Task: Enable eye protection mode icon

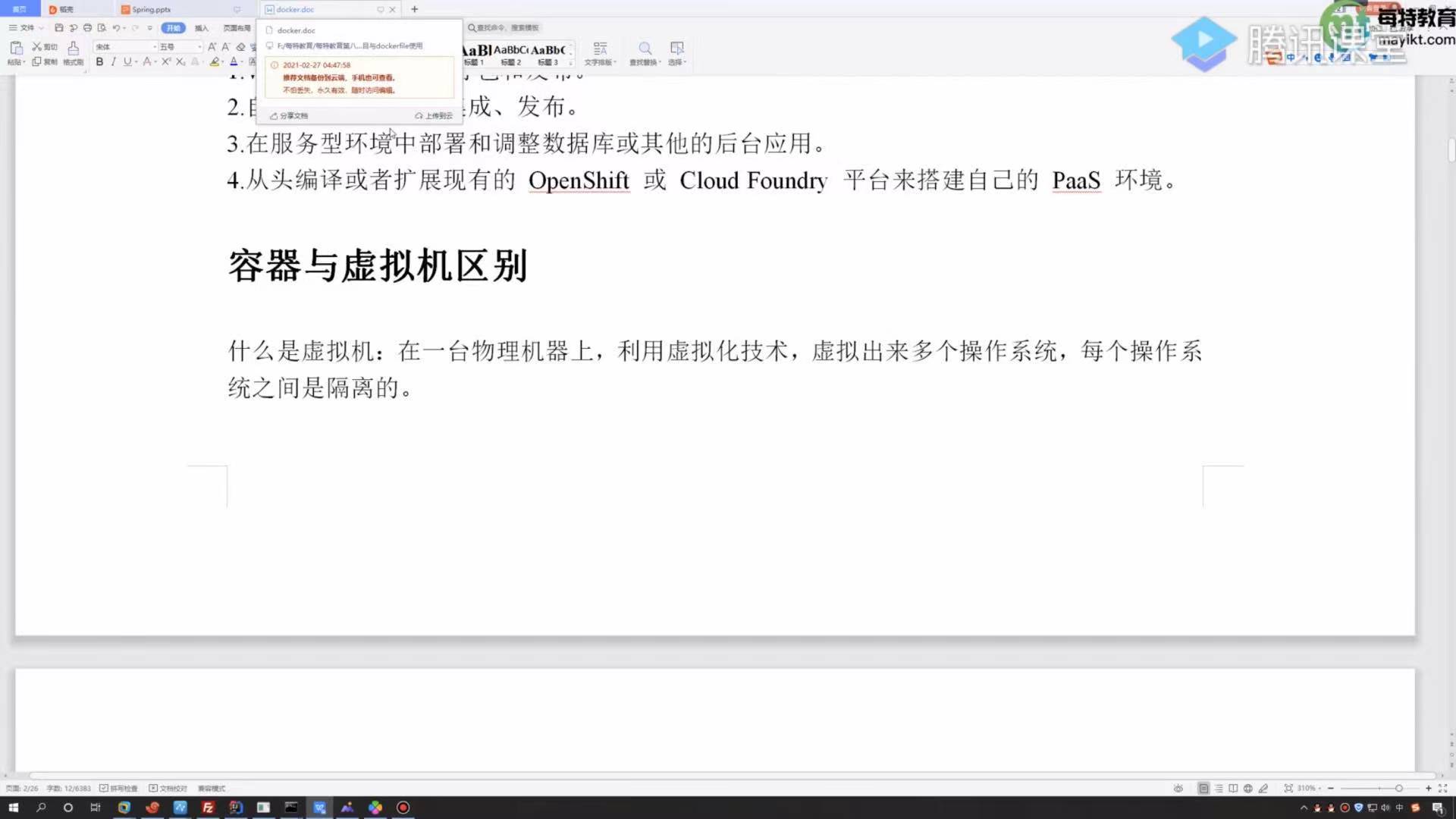Action: pos(1178,789)
